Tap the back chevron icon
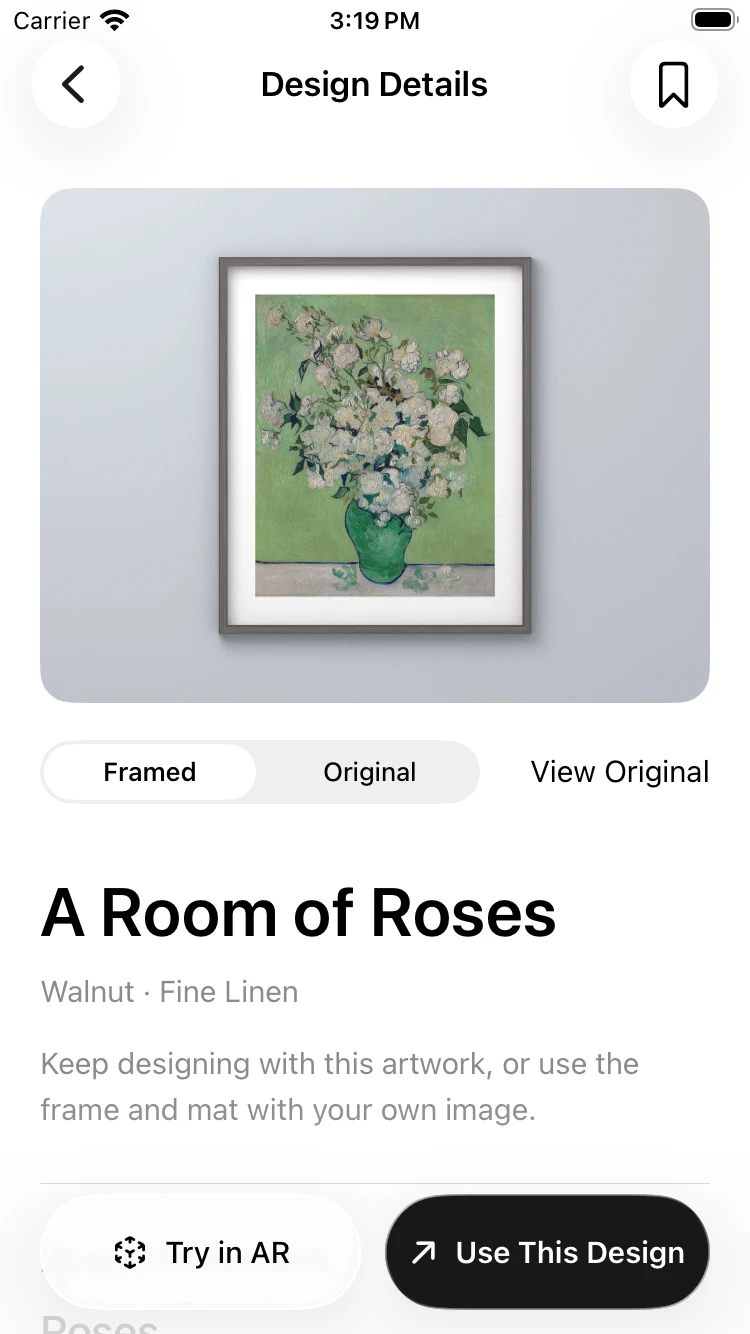Viewport: 750px width, 1334px height. [x=74, y=85]
